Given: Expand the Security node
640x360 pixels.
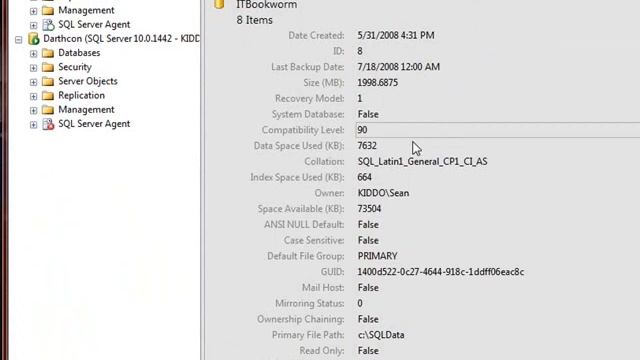Looking at the screenshot, I should (x=33, y=68).
